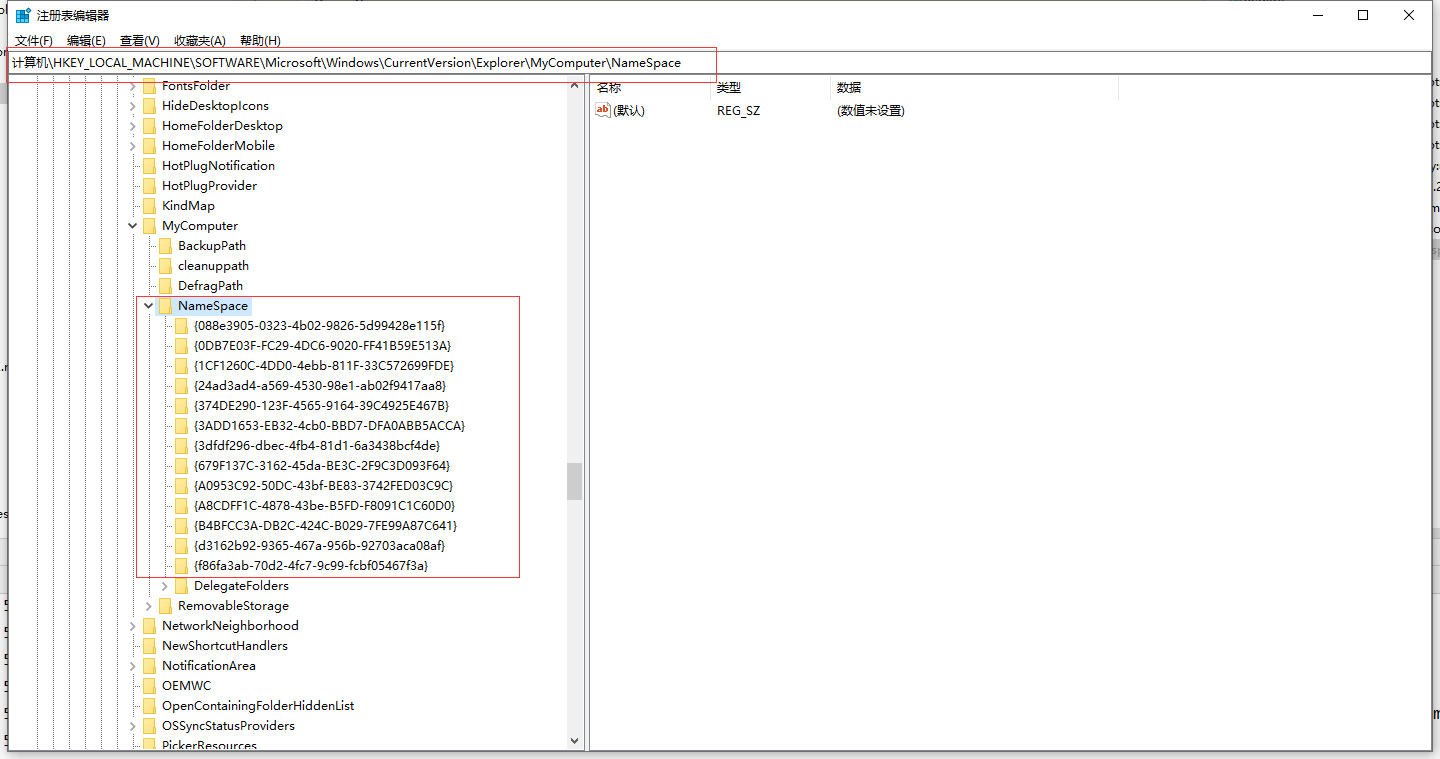The width and height of the screenshot is (1440, 759).
Task: Expand the DelegateFolders node
Action: coord(164,585)
